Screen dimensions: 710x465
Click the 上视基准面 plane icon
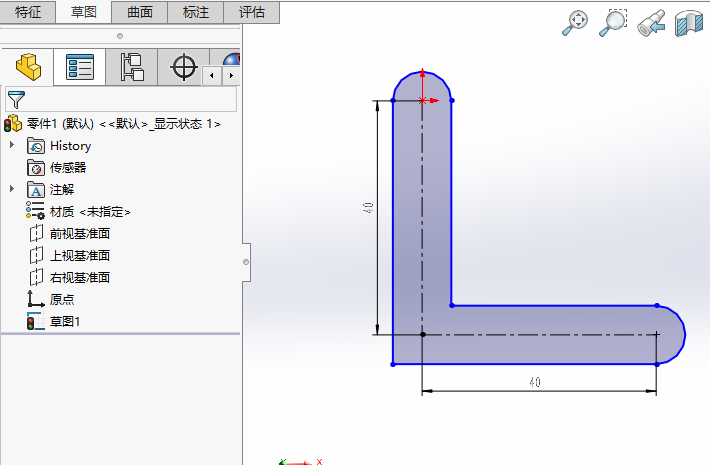pyautogui.click(x=36, y=255)
